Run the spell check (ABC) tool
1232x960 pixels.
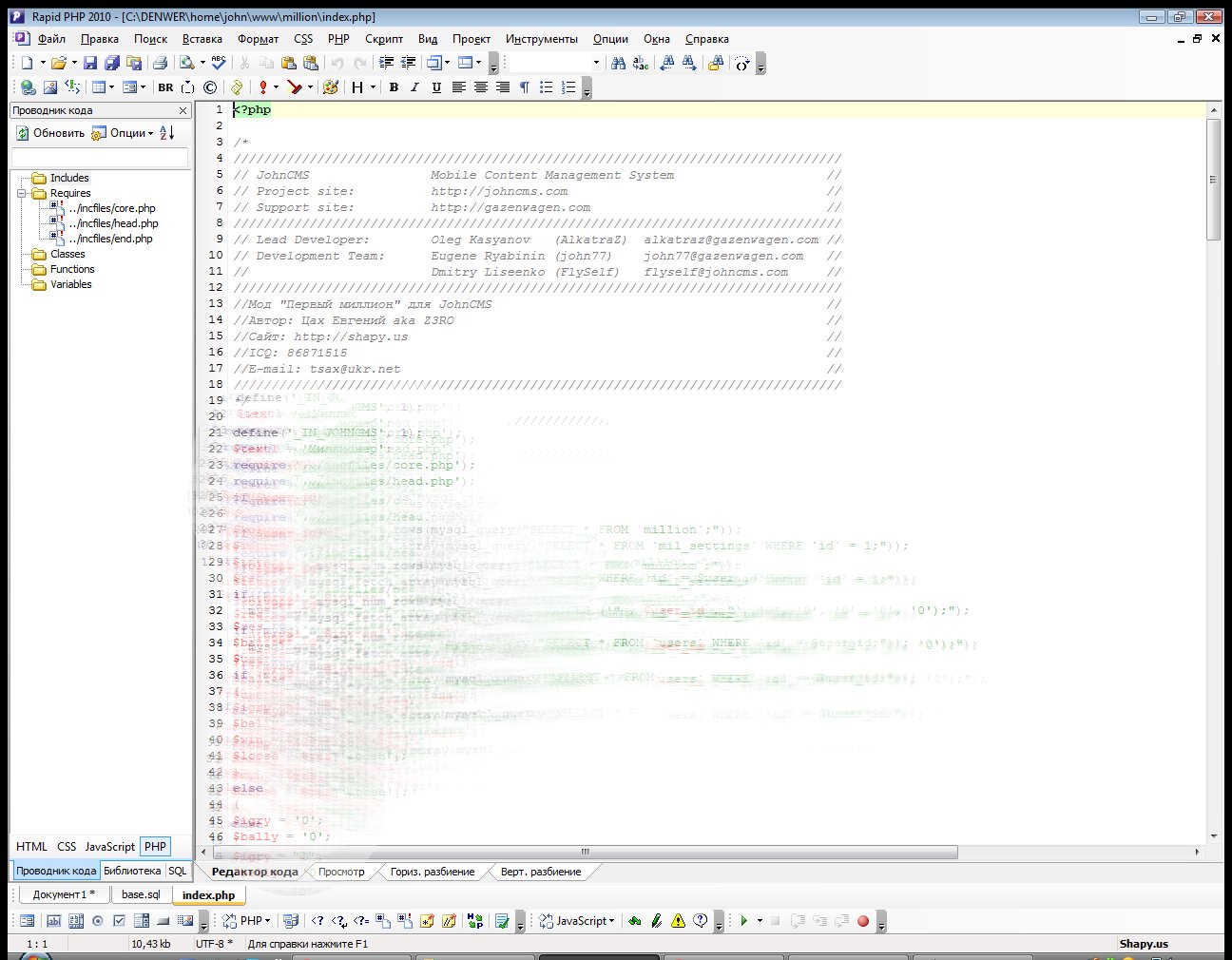click(219, 63)
